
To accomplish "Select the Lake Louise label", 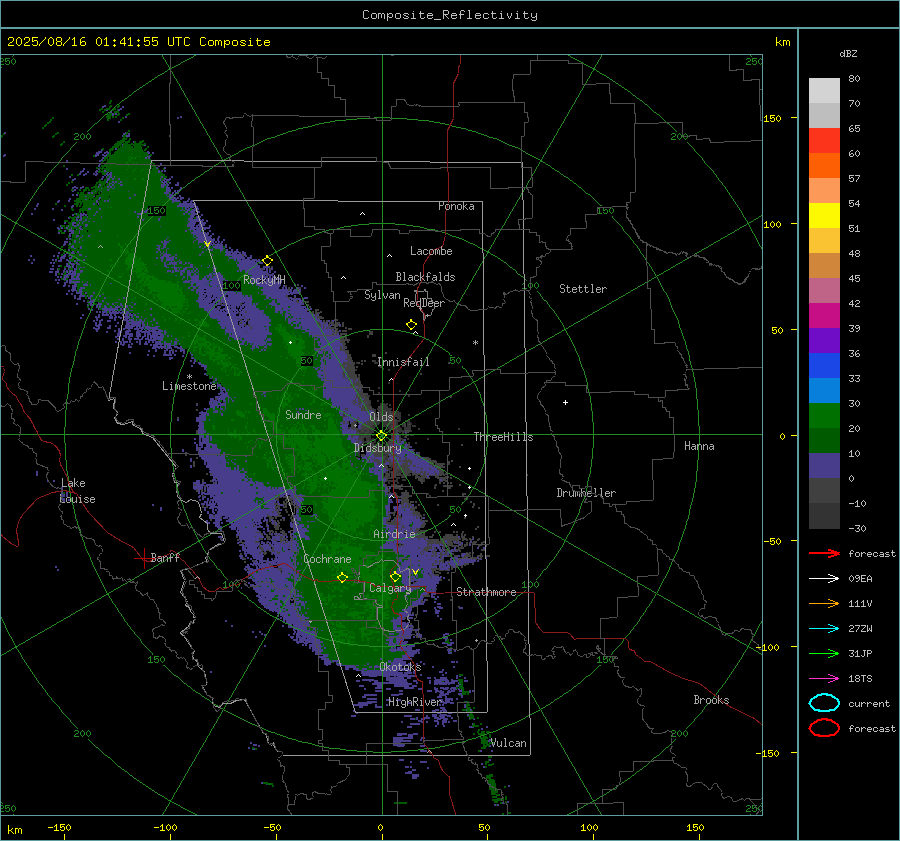I will point(78,491).
